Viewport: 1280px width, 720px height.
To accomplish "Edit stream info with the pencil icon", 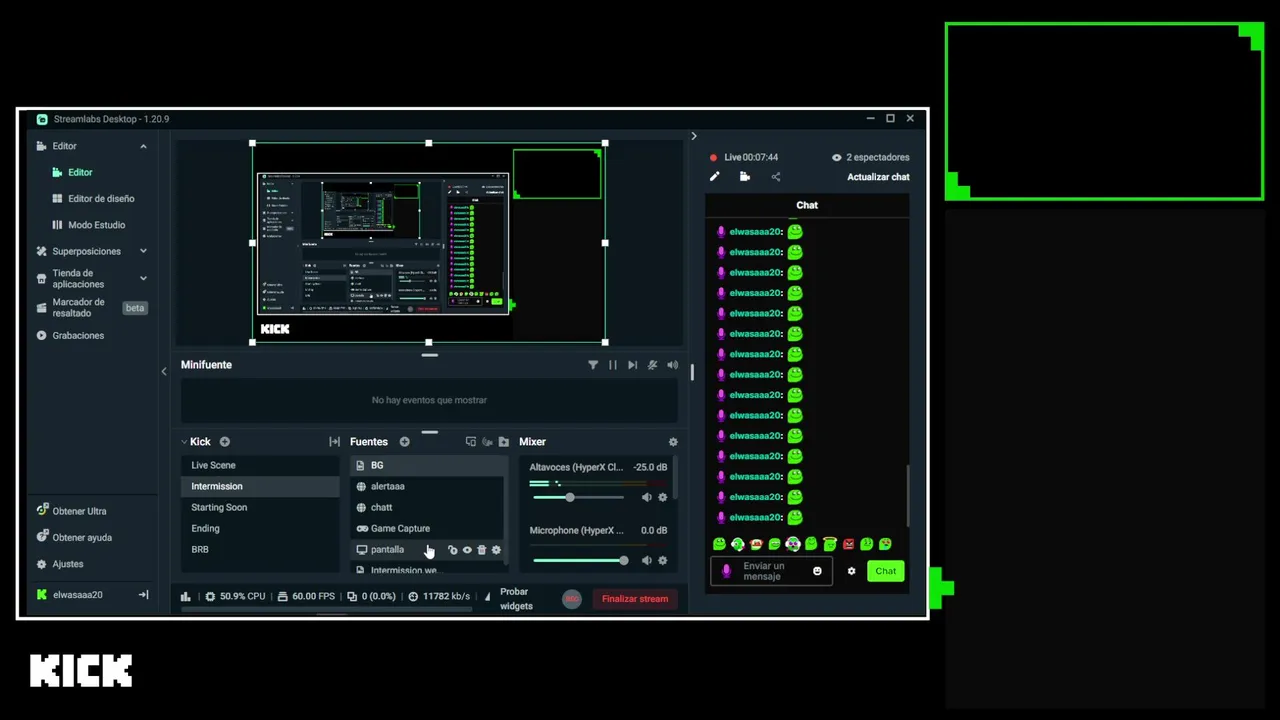I will pyautogui.click(x=715, y=177).
